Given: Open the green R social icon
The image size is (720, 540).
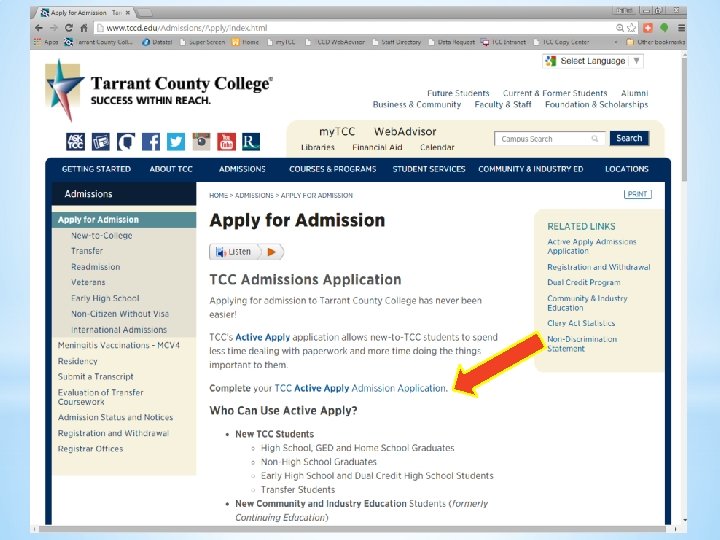Looking at the screenshot, I should pos(251,141).
